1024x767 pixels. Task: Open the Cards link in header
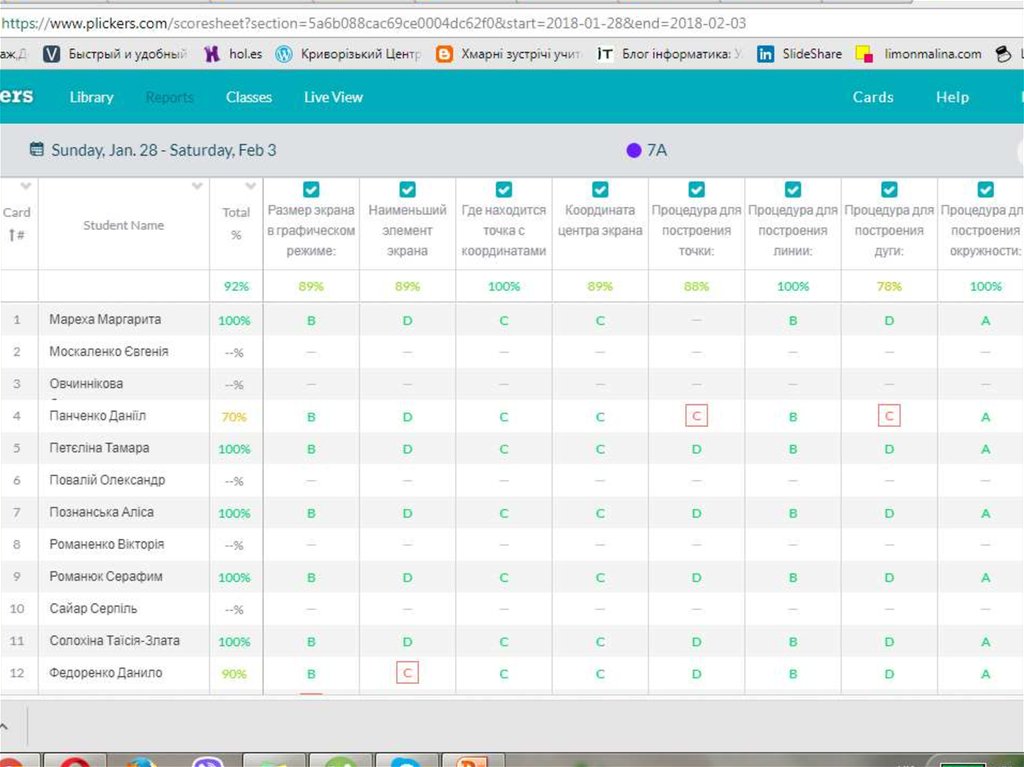point(872,97)
